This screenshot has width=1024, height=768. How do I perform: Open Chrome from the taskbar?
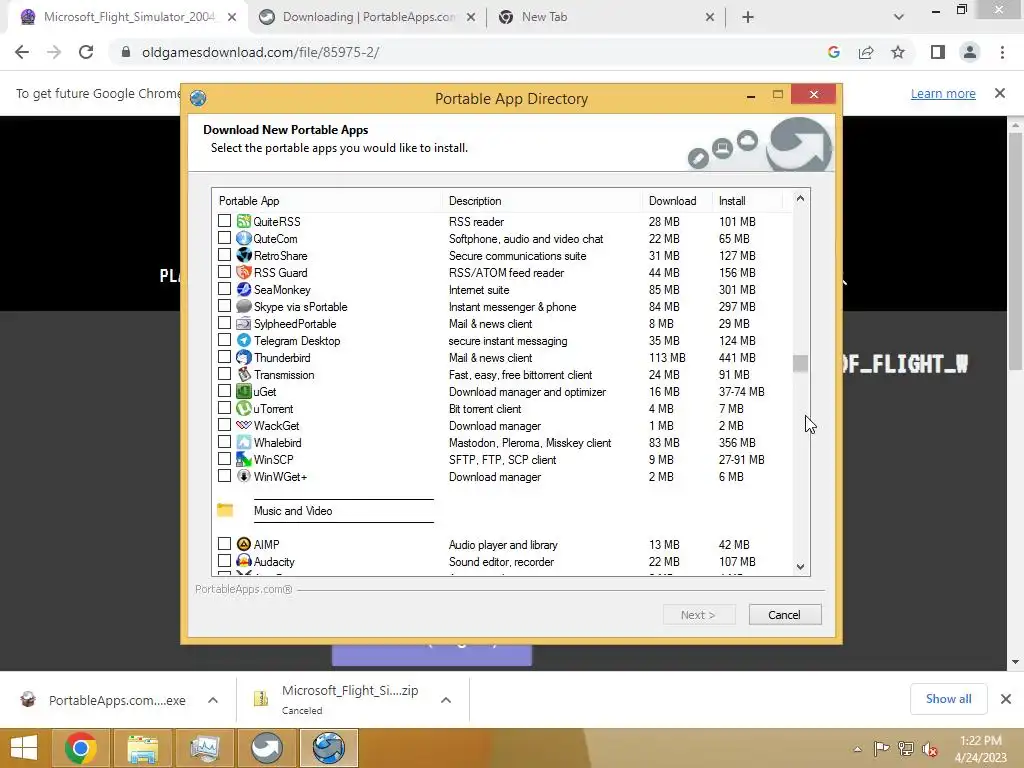coord(80,748)
